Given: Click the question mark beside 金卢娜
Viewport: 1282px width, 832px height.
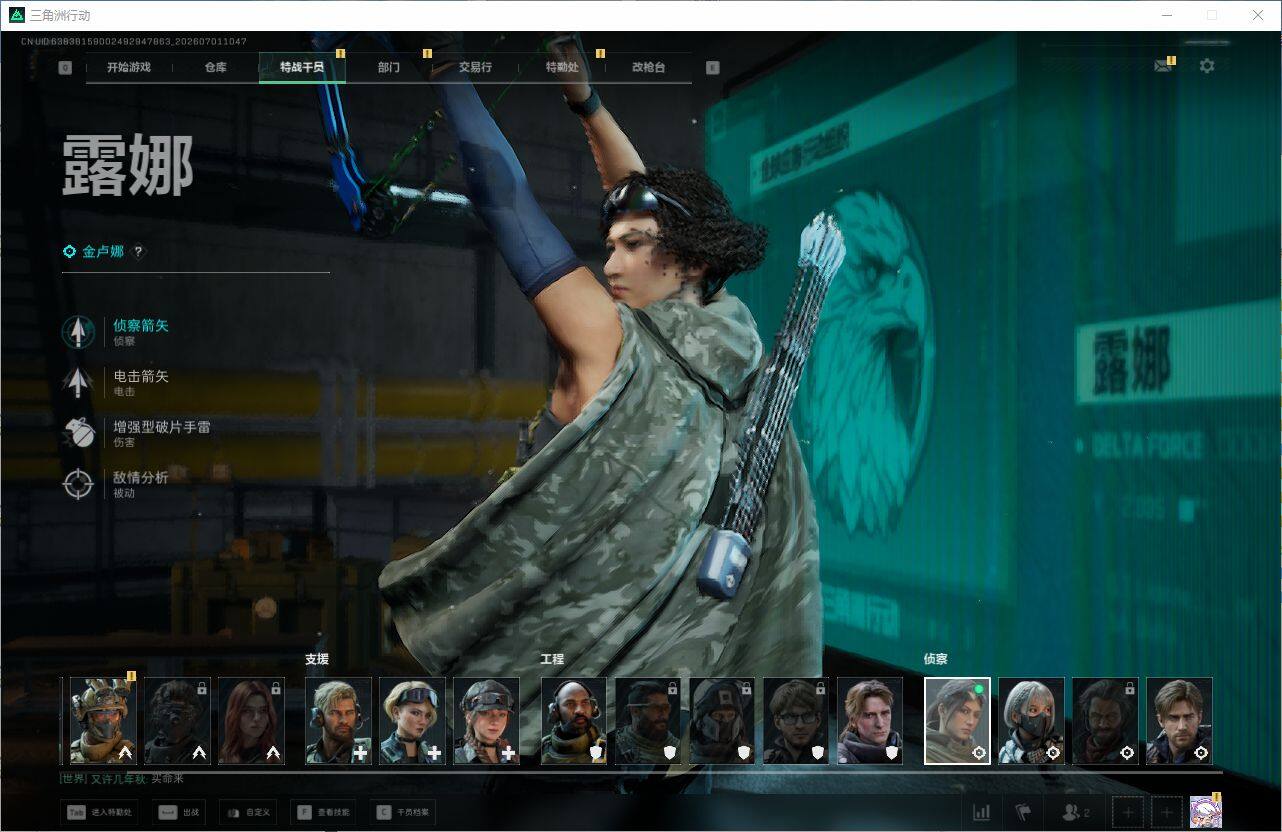Looking at the screenshot, I should (139, 252).
